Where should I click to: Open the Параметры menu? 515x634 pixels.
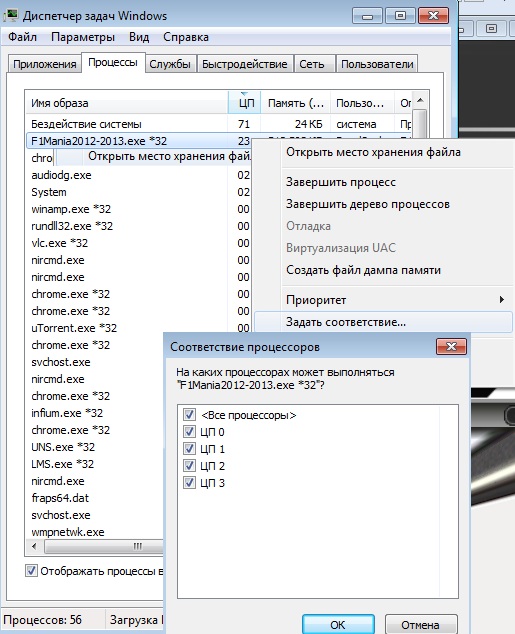coord(82,37)
